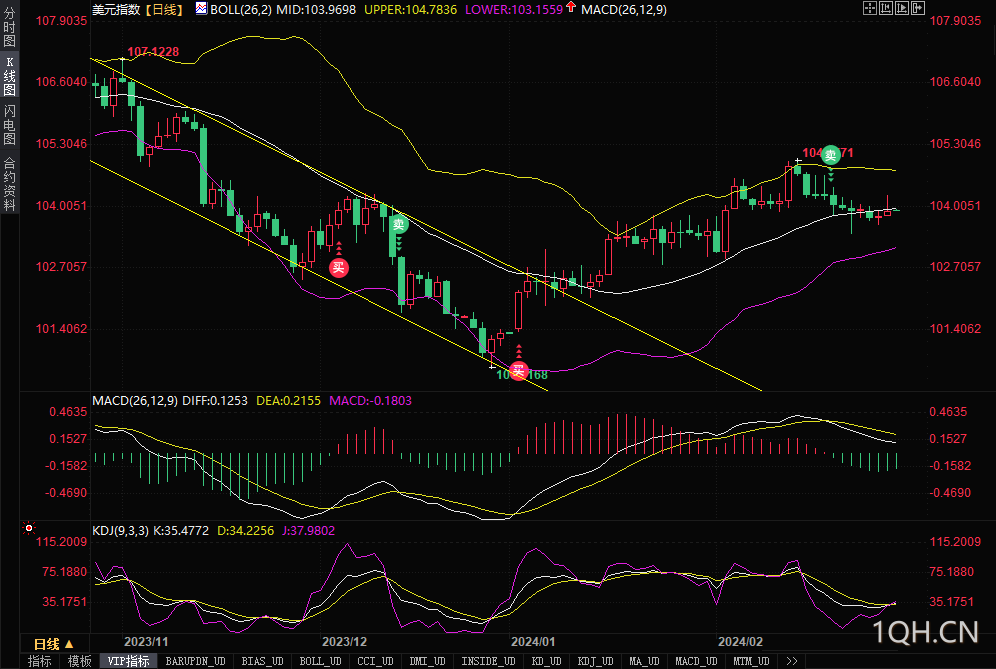Click the DIFF:0.1253 value
Image resolution: width=996 pixels, height=669 pixels.
pyautogui.click(x=215, y=401)
